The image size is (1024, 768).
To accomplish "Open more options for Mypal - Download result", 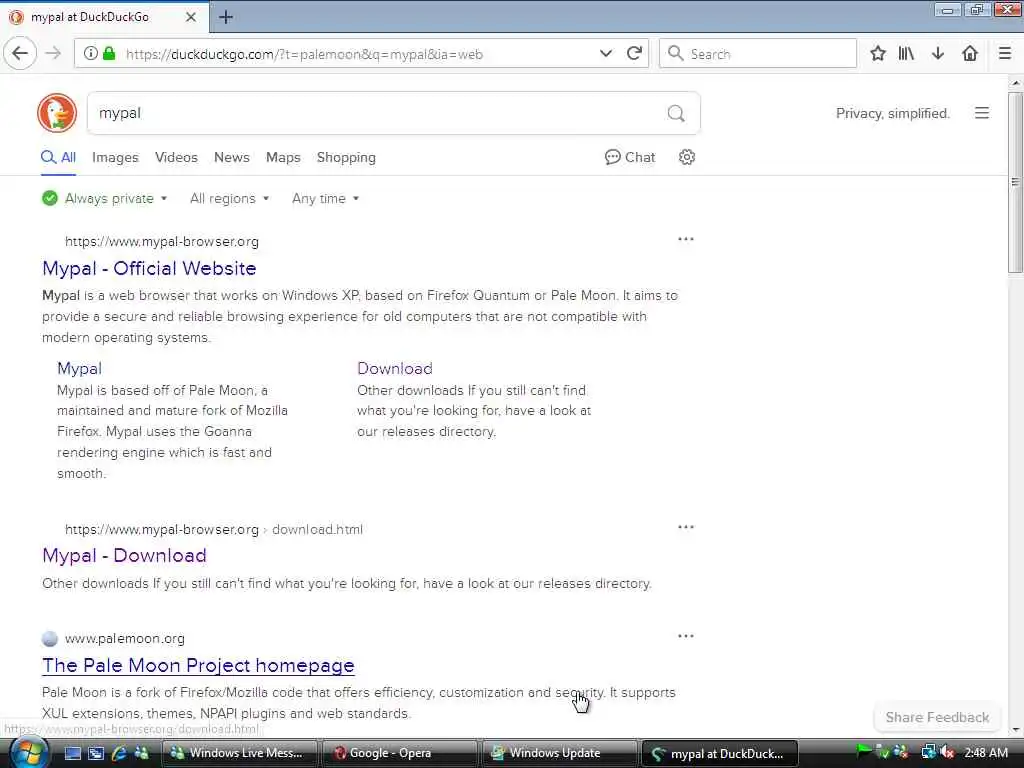I will [x=686, y=527].
